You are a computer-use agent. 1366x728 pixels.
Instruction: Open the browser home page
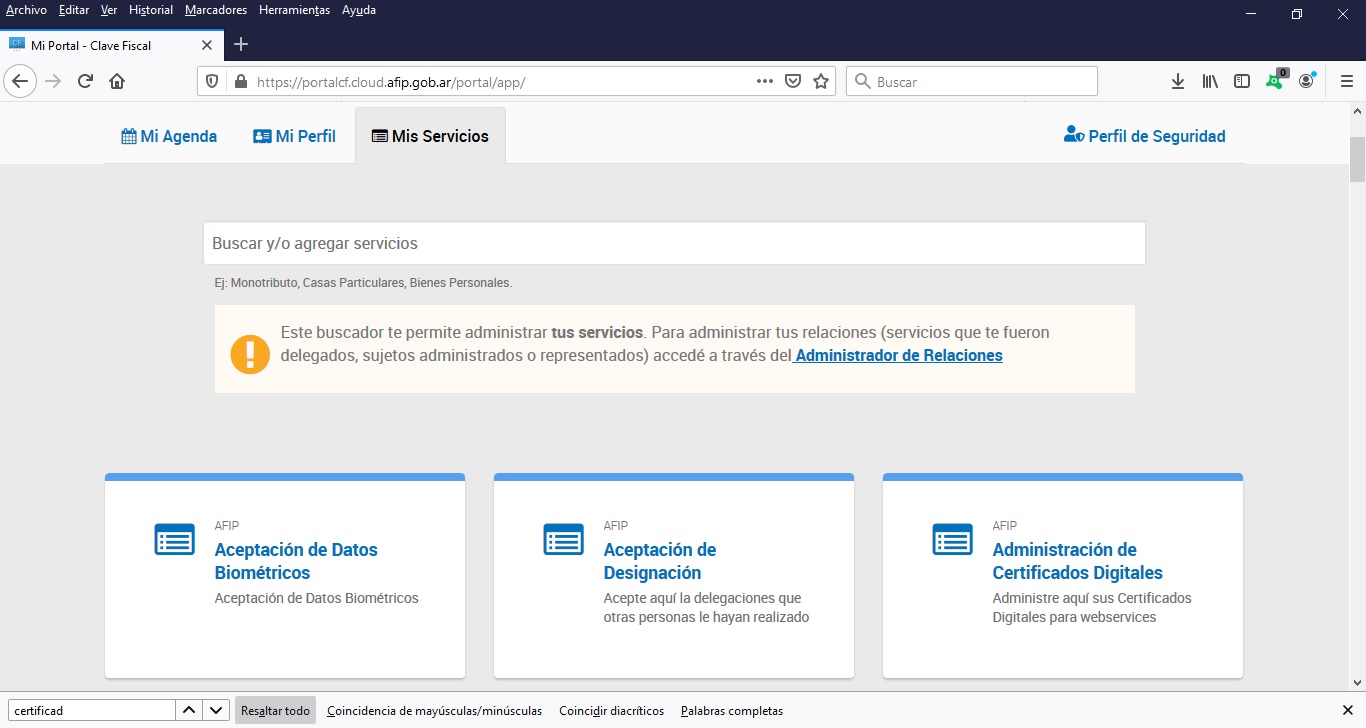tap(117, 82)
